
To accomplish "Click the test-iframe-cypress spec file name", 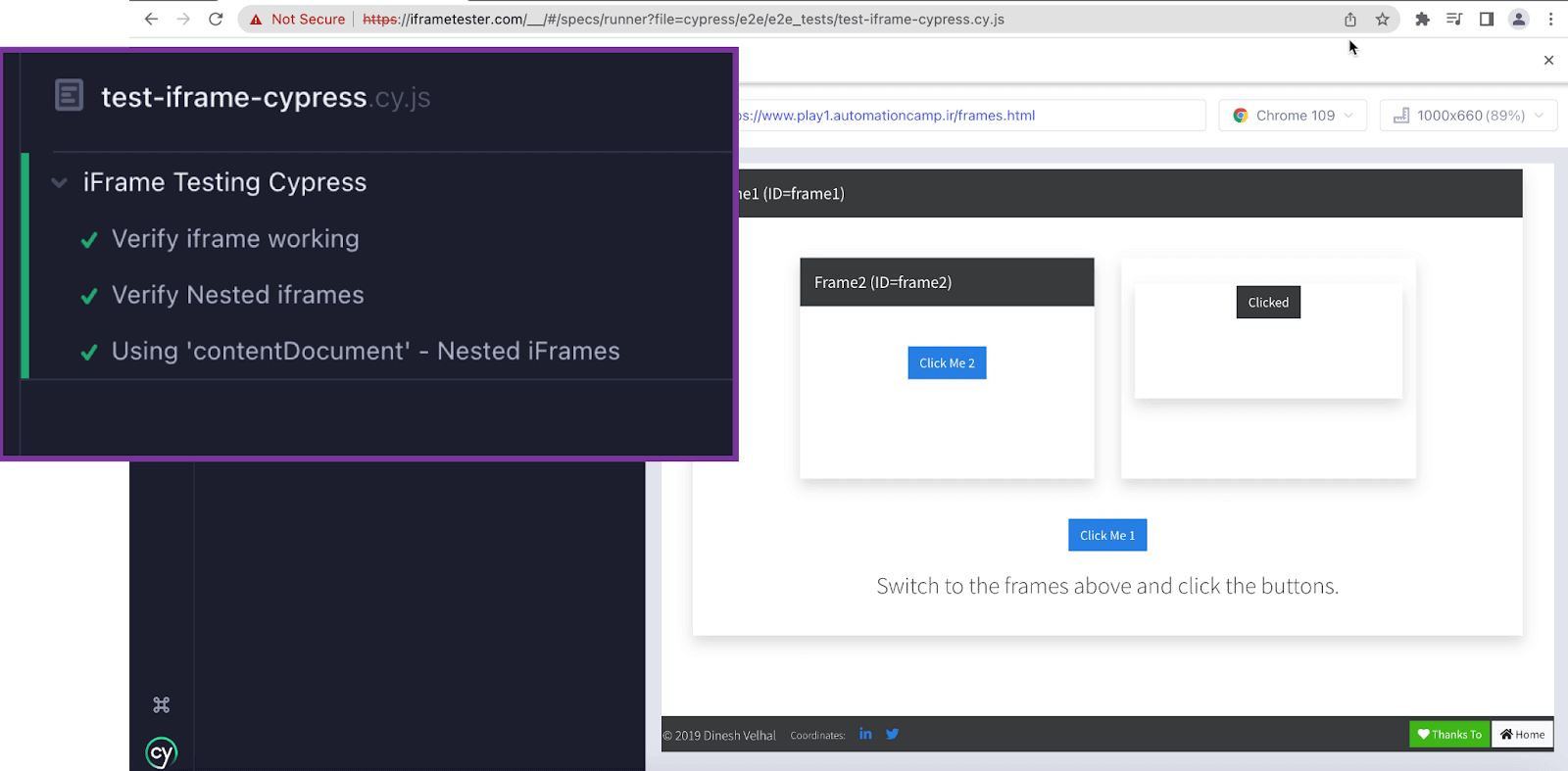I will (x=266, y=97).
